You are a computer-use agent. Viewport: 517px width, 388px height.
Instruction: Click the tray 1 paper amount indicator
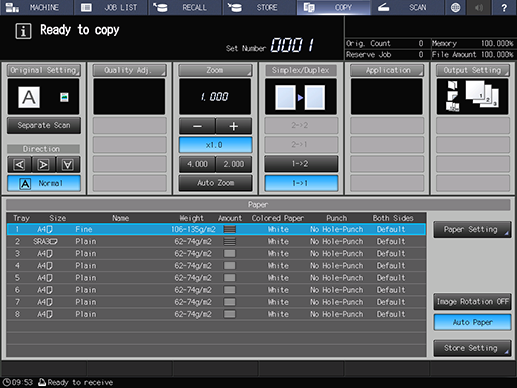coord(230,229)
